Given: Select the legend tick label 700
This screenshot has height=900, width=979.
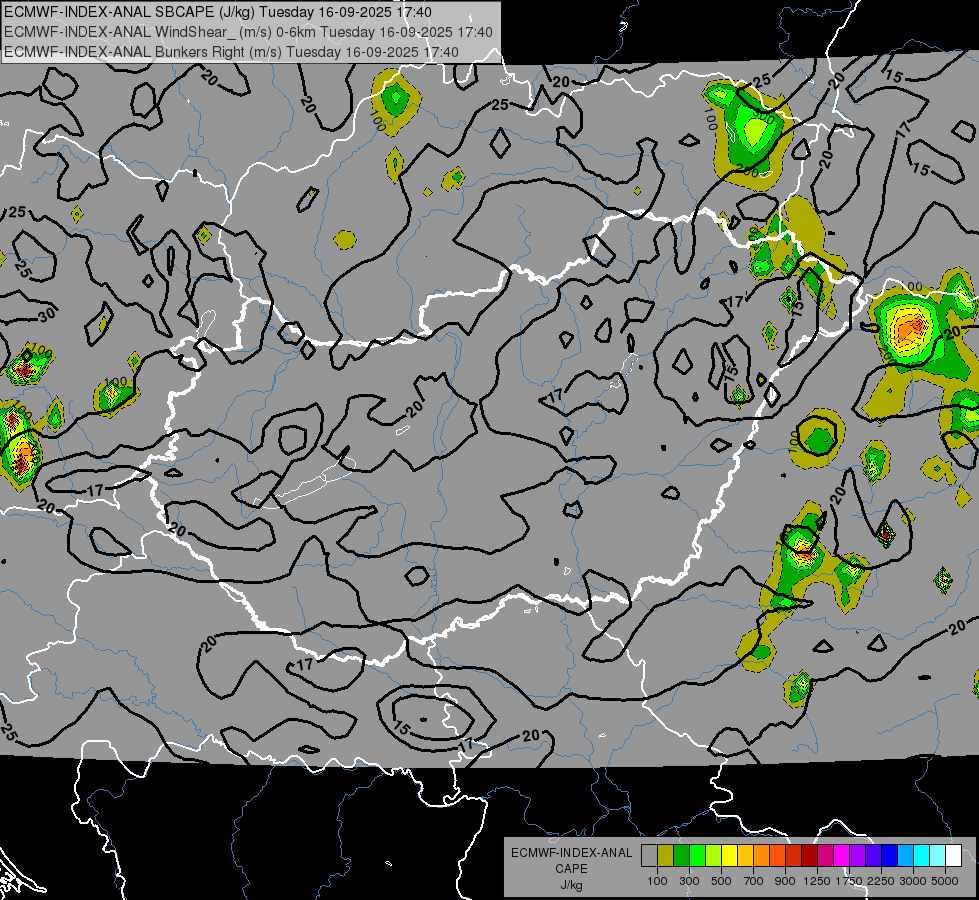Looking at the screenshot, I should click(754, 881).
